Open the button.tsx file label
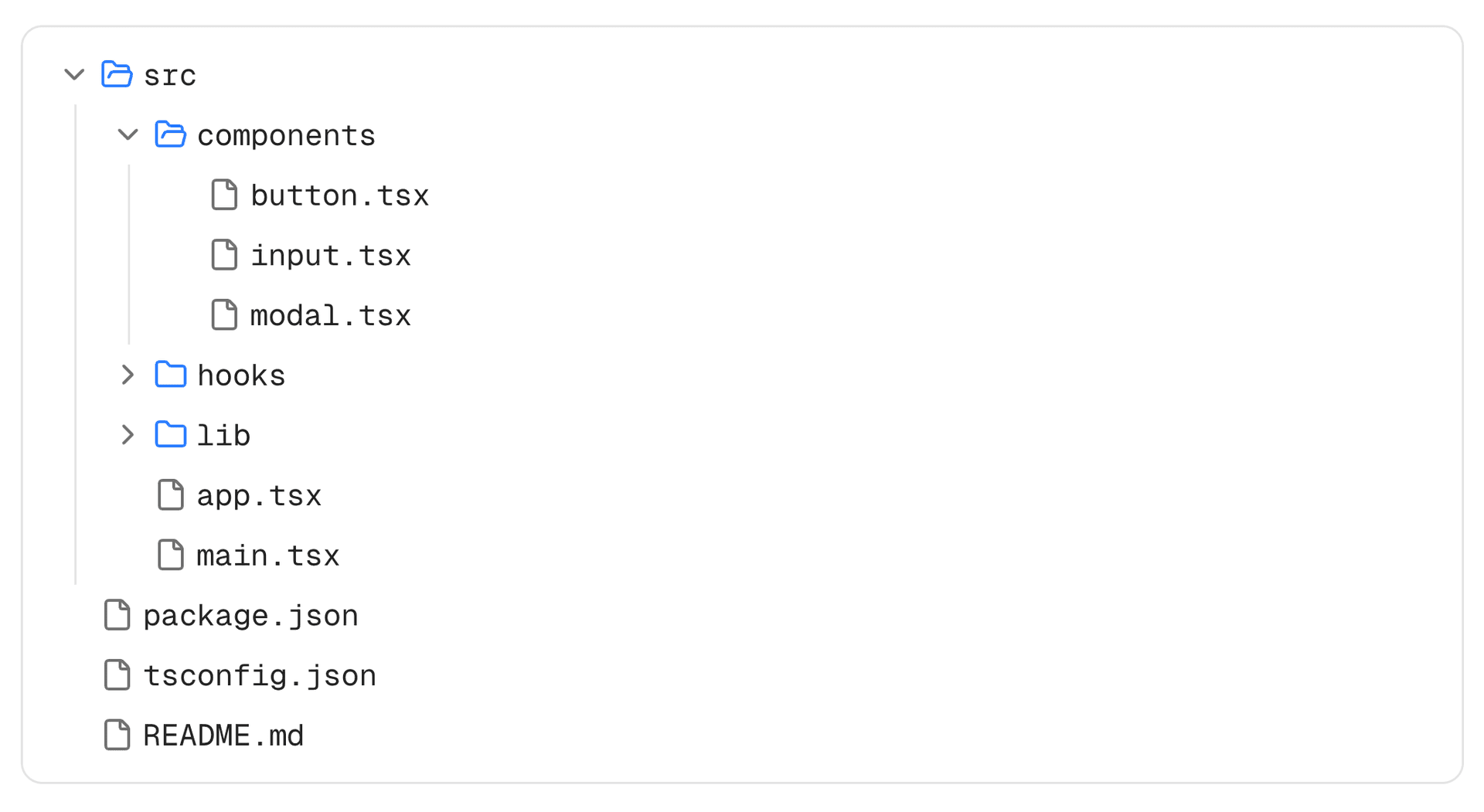1484x812 pixels. pos(339,195)
